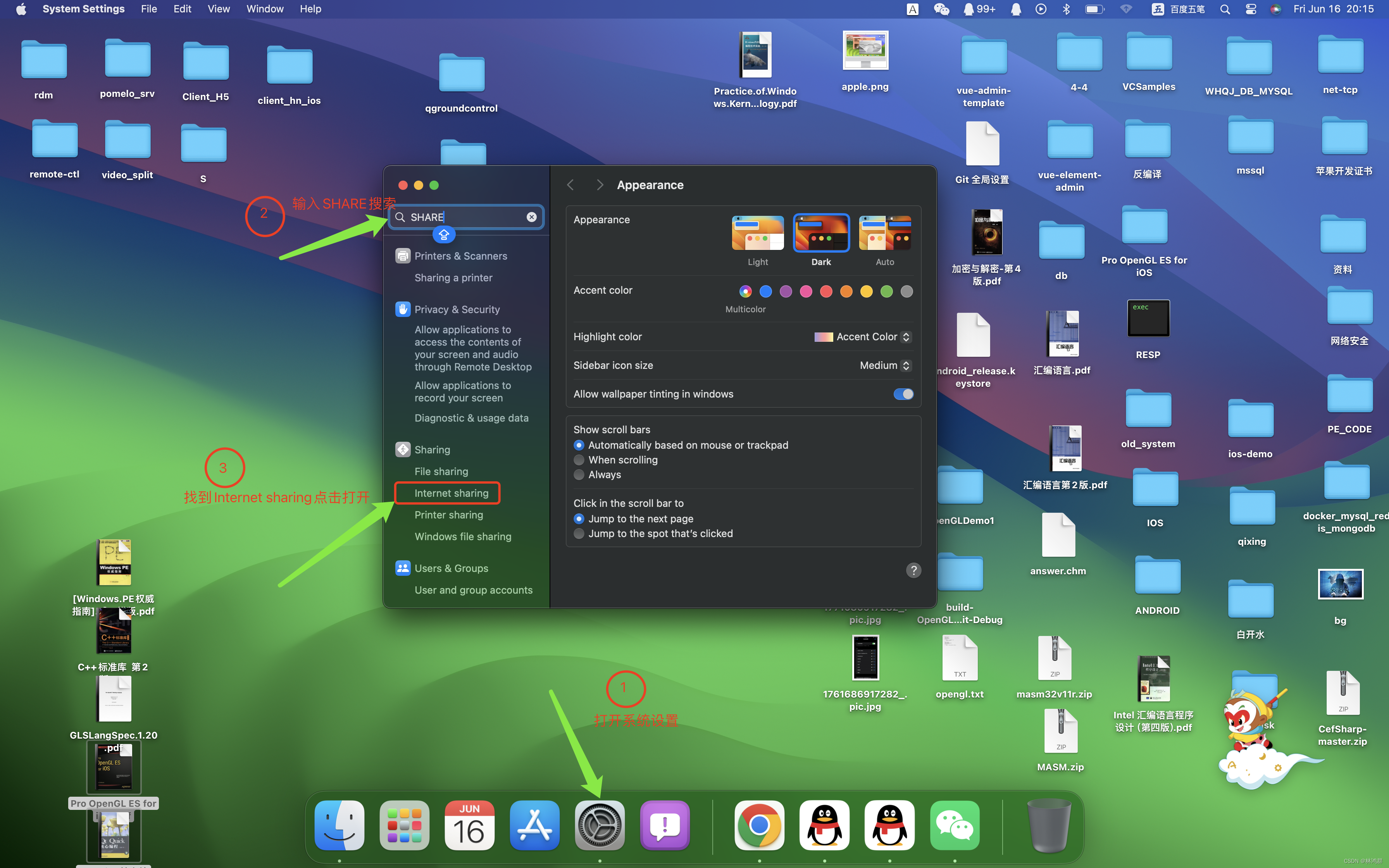
Task: Open System Settings gear in Dock
Action: 600,825
